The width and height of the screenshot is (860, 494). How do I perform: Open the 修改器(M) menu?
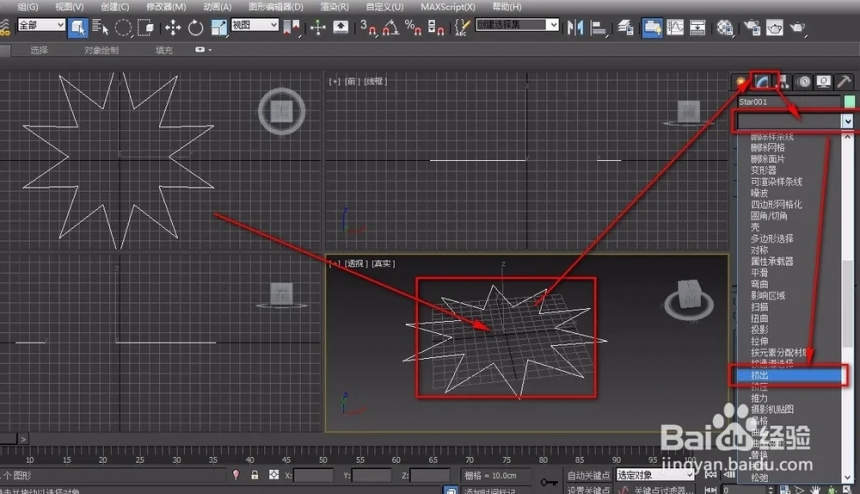166,7
